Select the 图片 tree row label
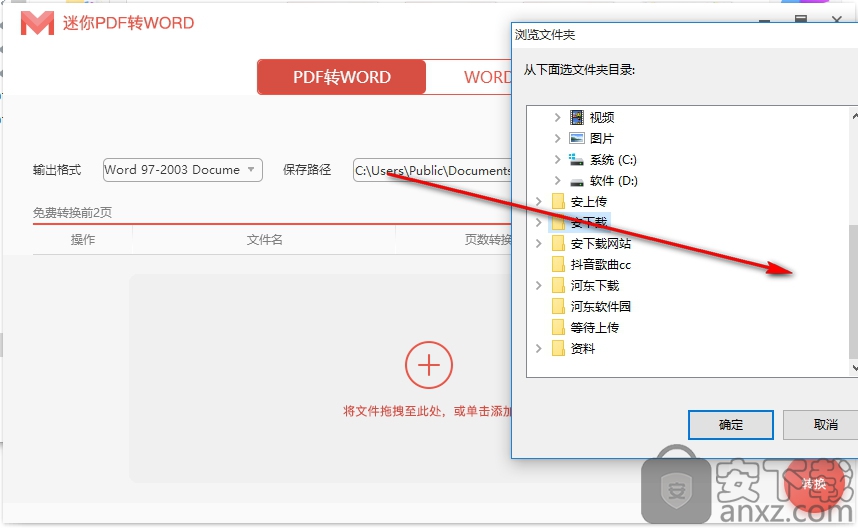The image size is (858, 528). pyautogui.click(x=602, y=138)
